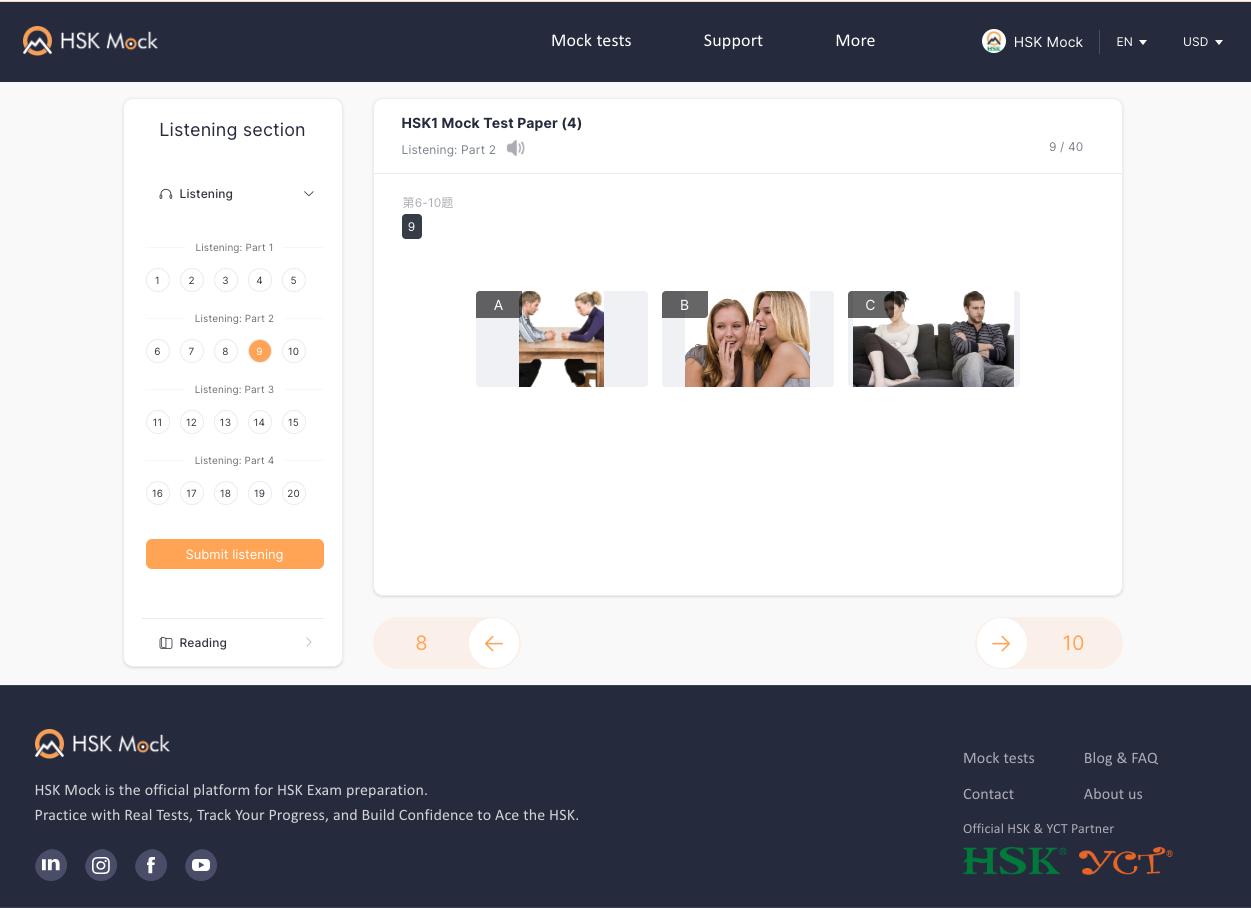Open the Instagram footer icon

[x=101, y=865]
